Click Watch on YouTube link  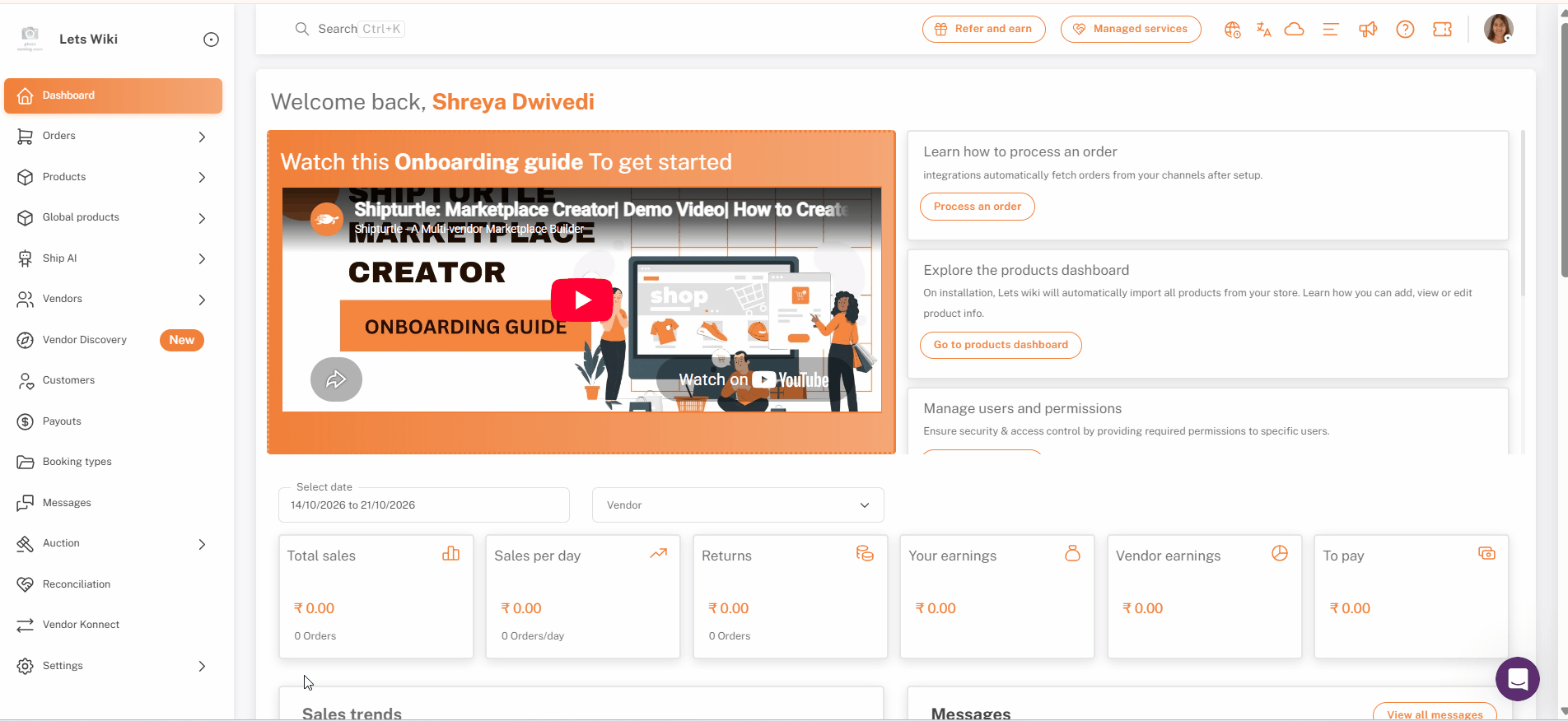pos(754,379)
